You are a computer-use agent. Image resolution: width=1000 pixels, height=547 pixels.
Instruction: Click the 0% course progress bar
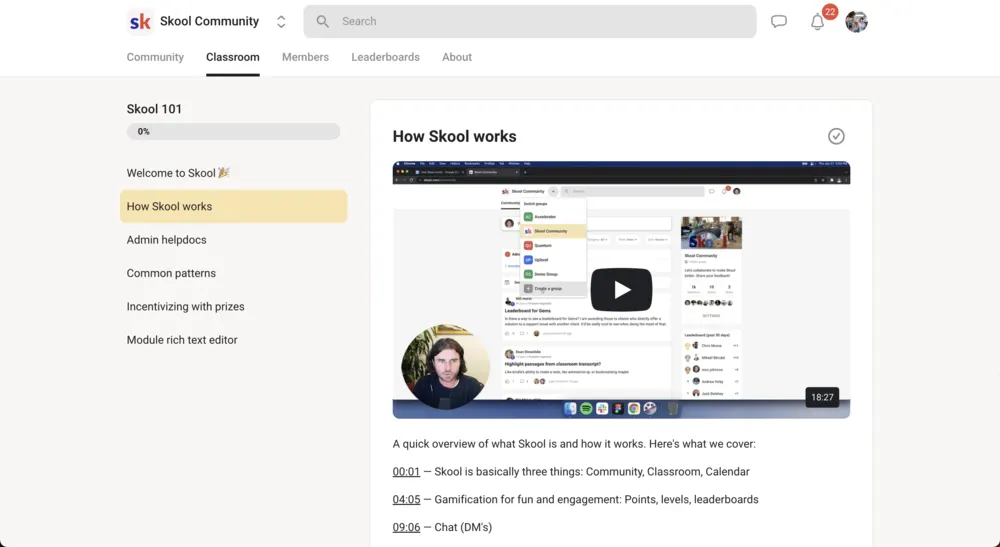[233, 131]
